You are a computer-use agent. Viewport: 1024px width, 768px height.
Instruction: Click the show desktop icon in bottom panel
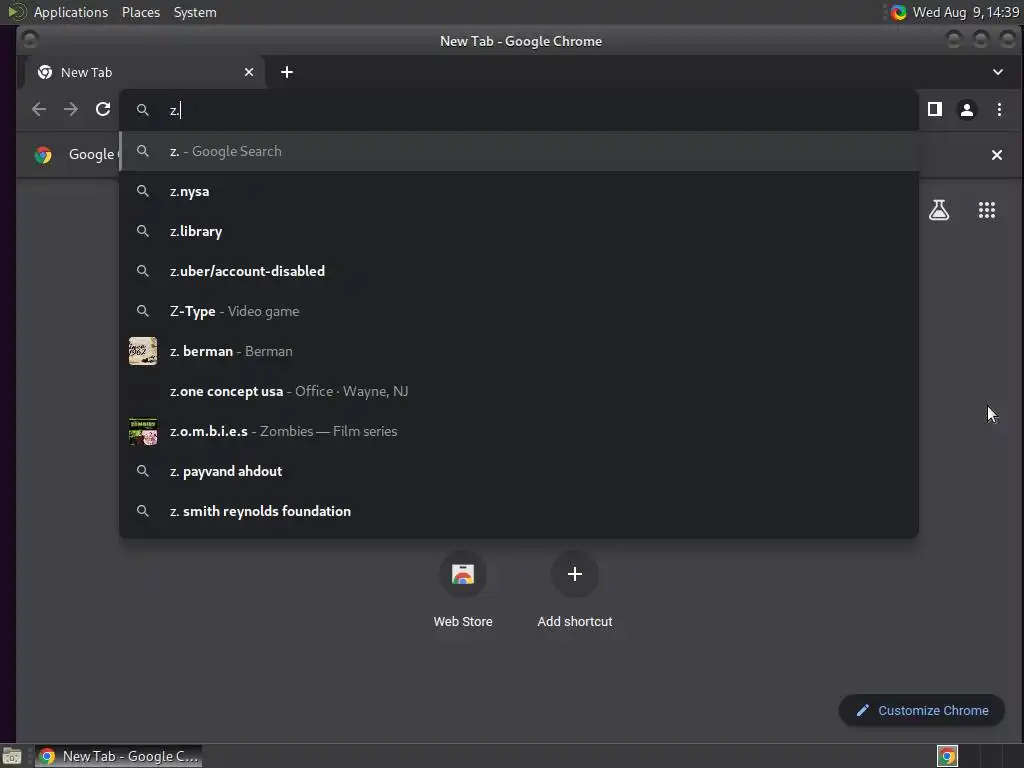point(12,756)
